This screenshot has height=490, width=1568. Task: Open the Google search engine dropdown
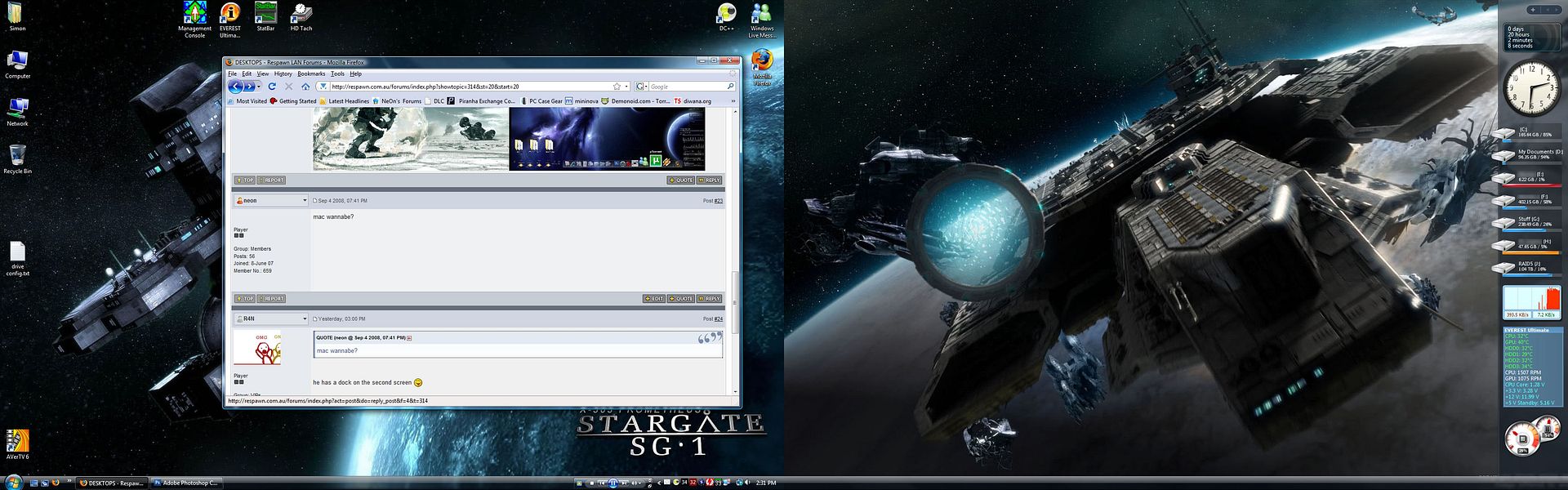click(641, 87)
